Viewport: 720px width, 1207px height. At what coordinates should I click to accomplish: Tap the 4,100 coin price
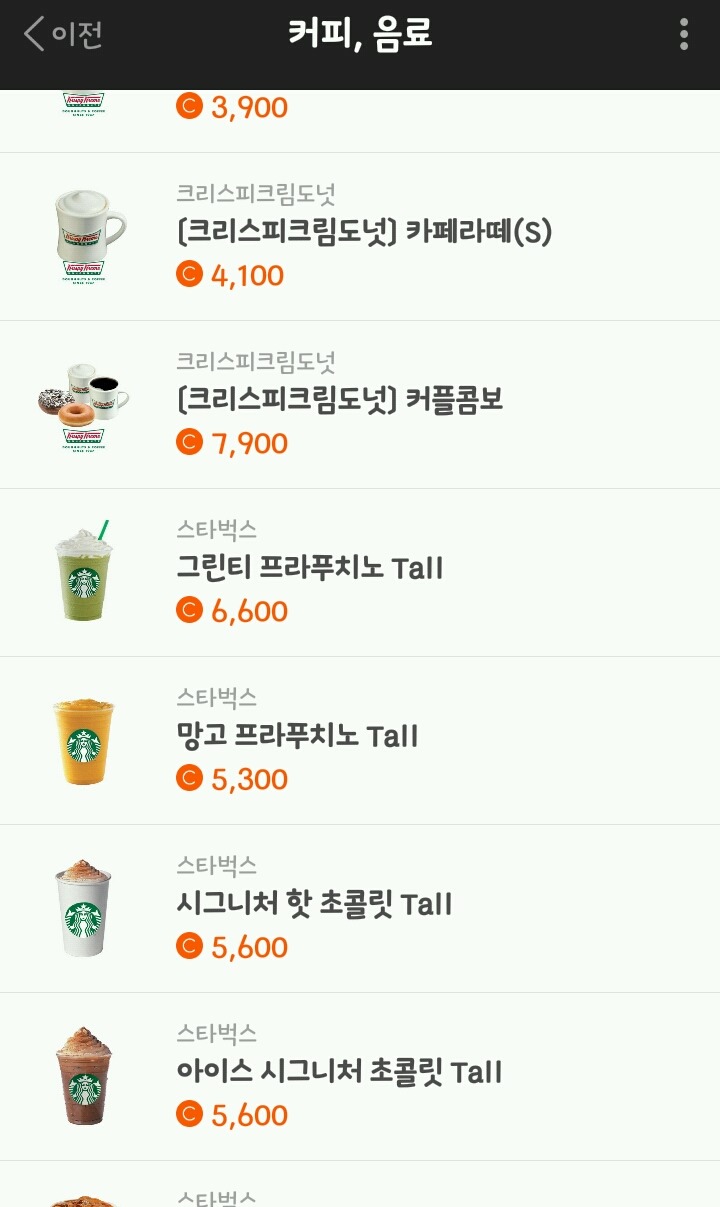[x=247, y=275]
